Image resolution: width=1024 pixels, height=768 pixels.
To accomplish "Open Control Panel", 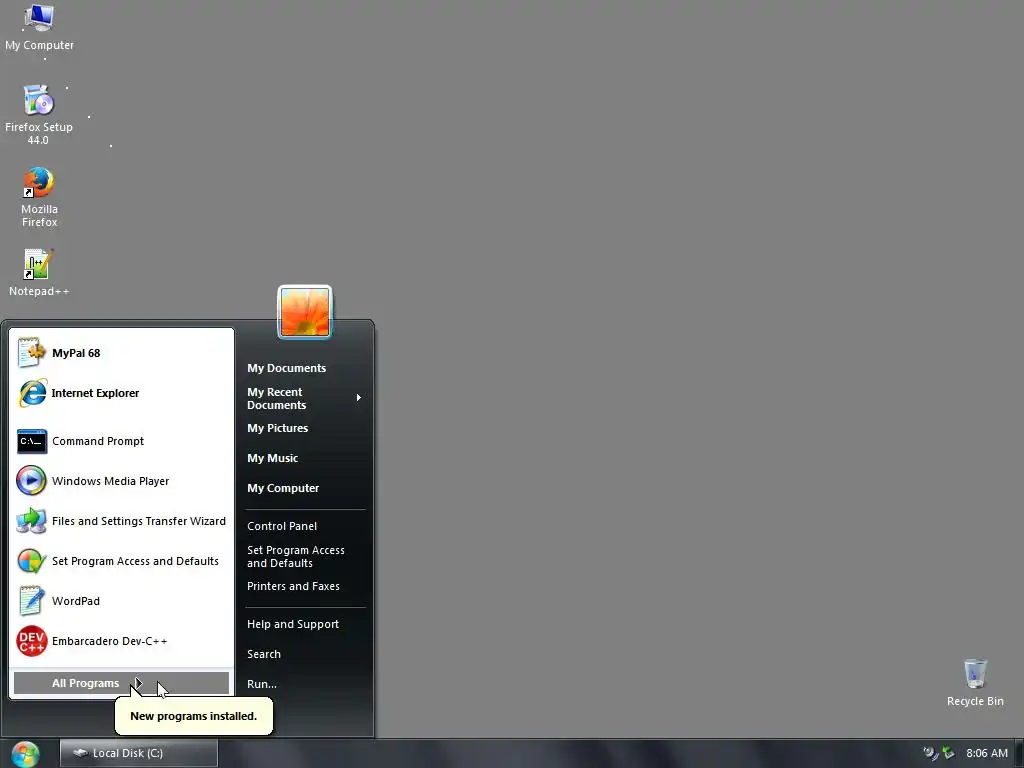I will point(304,526).
